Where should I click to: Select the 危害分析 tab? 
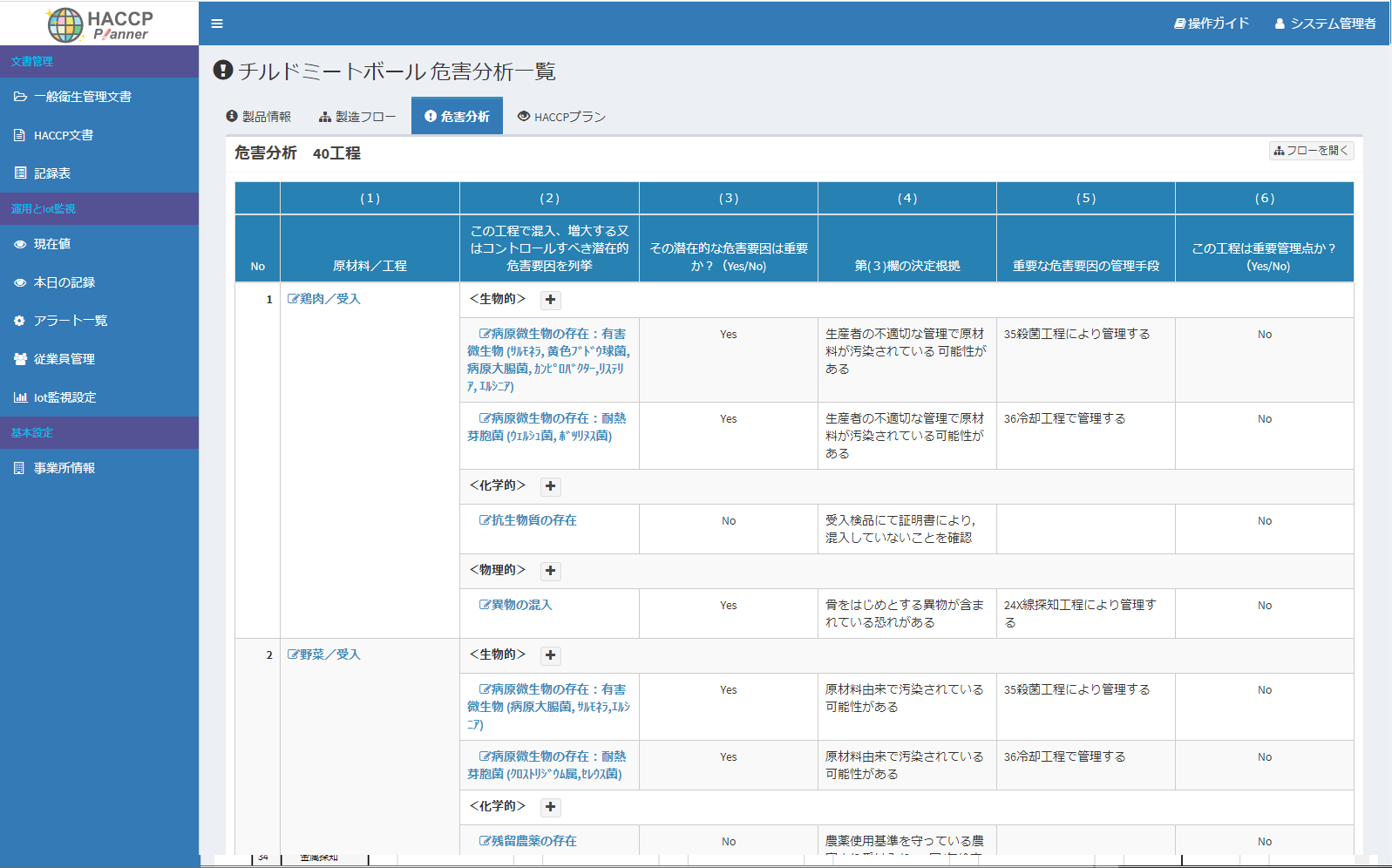[457, 116]
